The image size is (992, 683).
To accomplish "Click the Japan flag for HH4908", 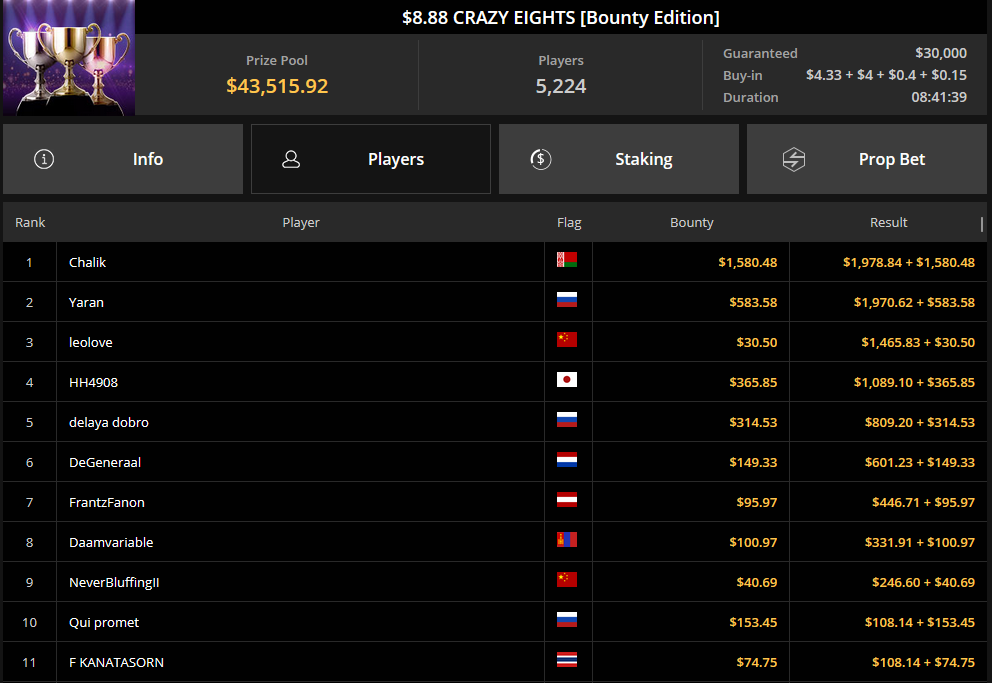I will [x=567, y=379].
